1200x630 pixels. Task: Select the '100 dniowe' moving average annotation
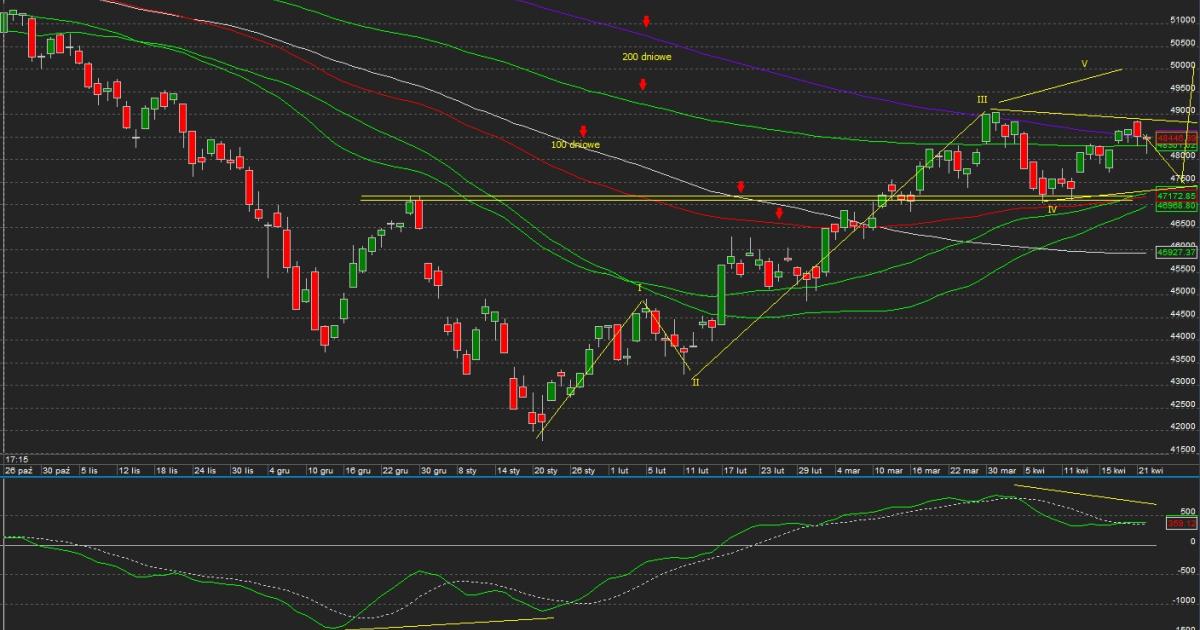coord(575,145)
